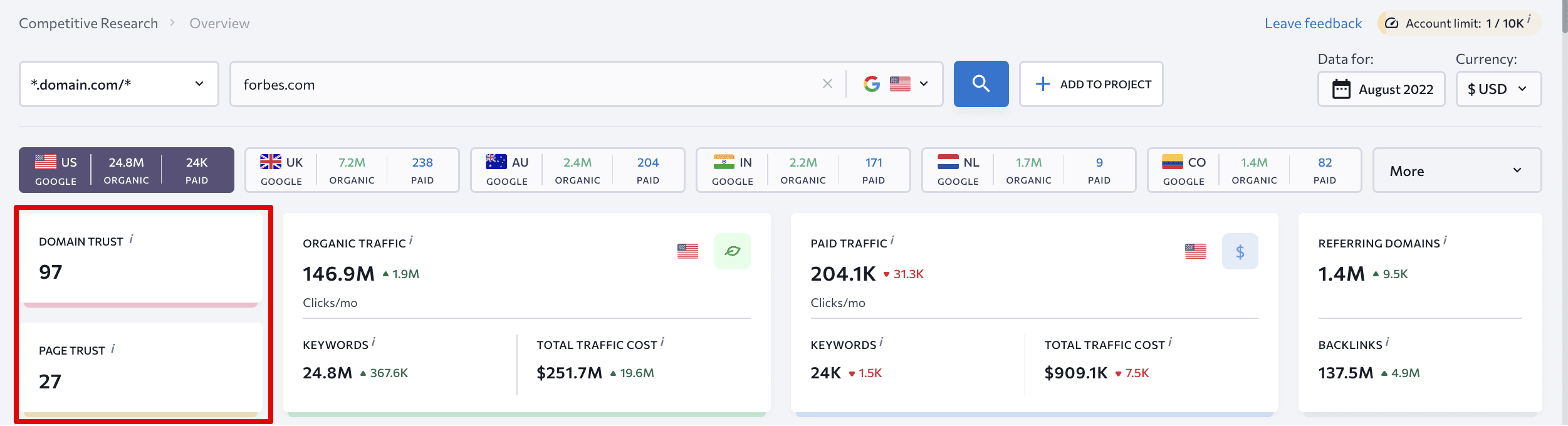The width and height of the screenshot is (1568, 426).
Task: Click the 146.9M organic traffic value
Action: 338,274
